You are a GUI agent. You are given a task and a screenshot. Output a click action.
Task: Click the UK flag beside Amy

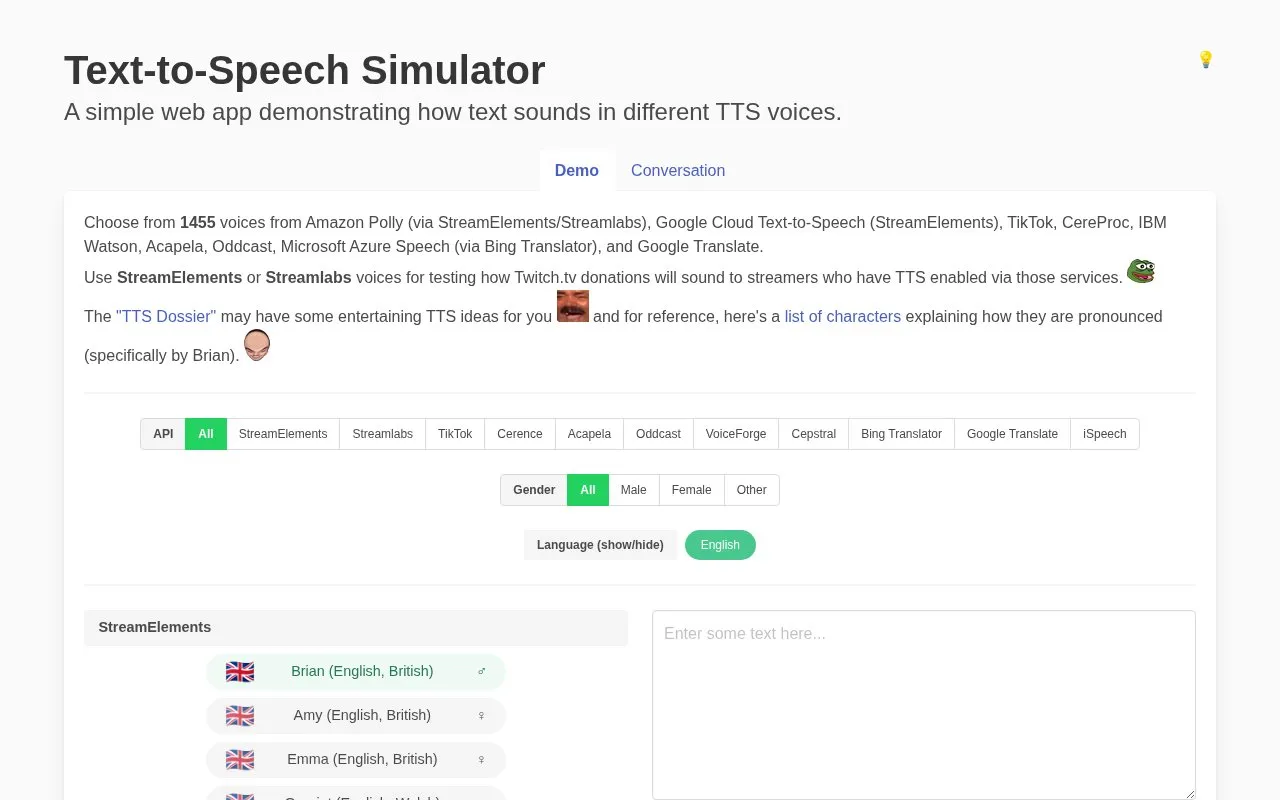pyautogui.click(x=240, y=716)
